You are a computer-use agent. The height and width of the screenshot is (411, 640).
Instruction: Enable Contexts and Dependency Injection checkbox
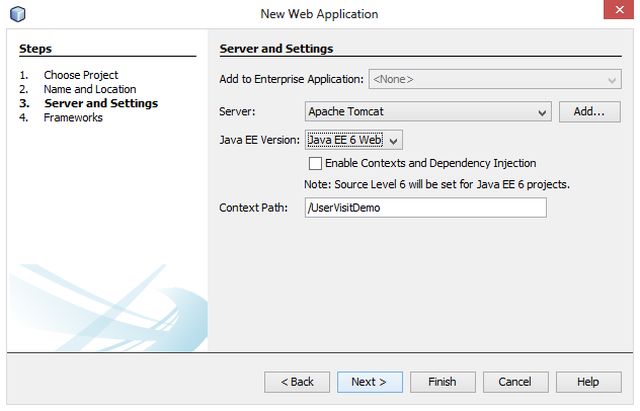[x=316, y=163]
